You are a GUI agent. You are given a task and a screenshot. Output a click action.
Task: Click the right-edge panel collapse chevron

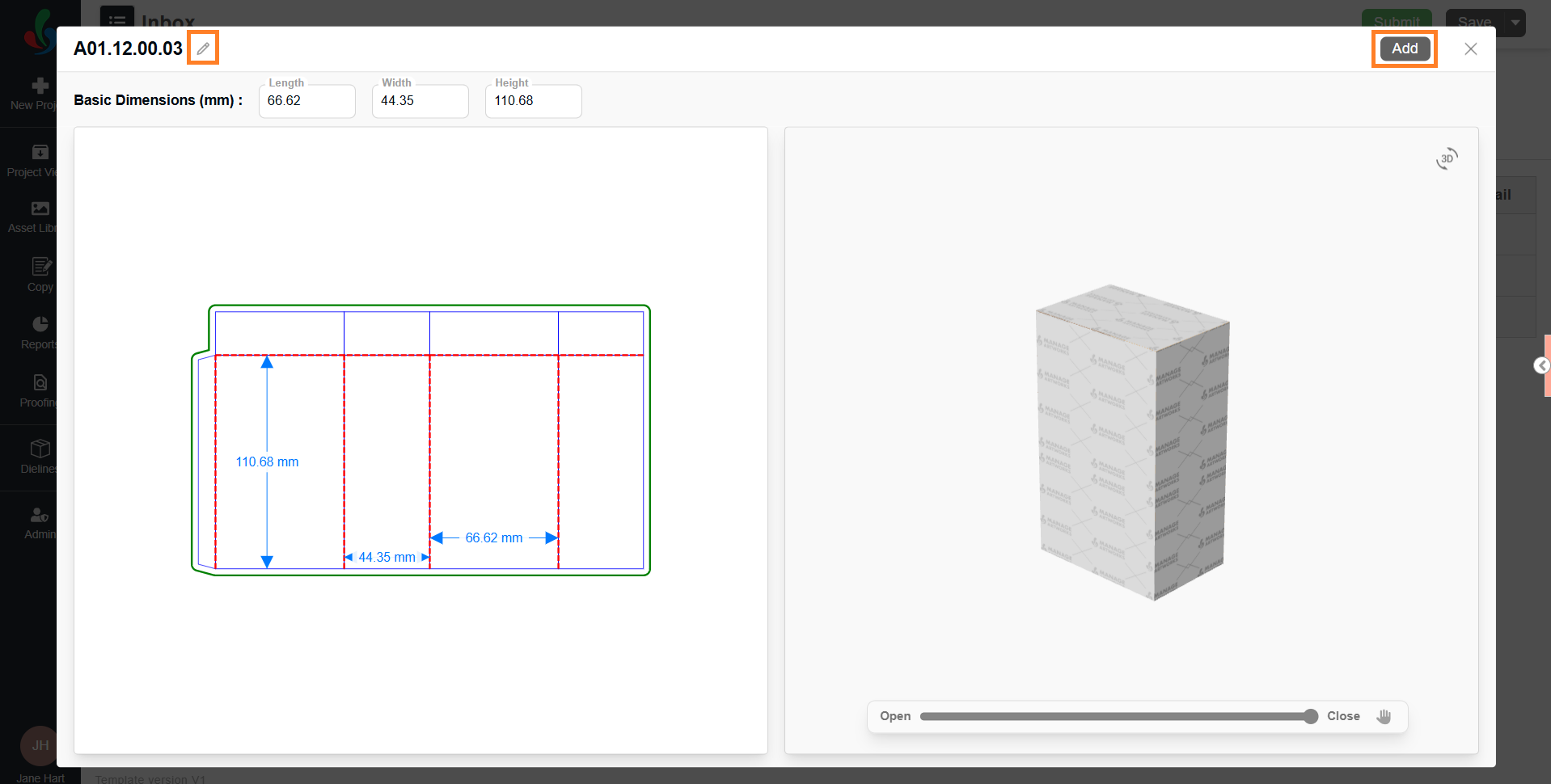(x=1541, y=365)
